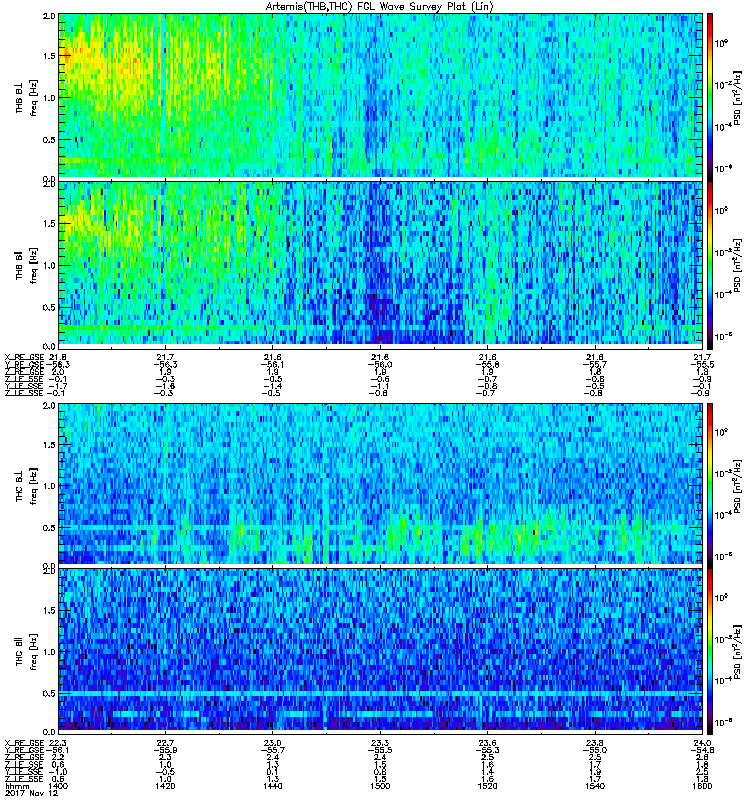
Task: Click the date text '2017 Nov 12'
Action: pyautogui.click(x=31, y=793)
